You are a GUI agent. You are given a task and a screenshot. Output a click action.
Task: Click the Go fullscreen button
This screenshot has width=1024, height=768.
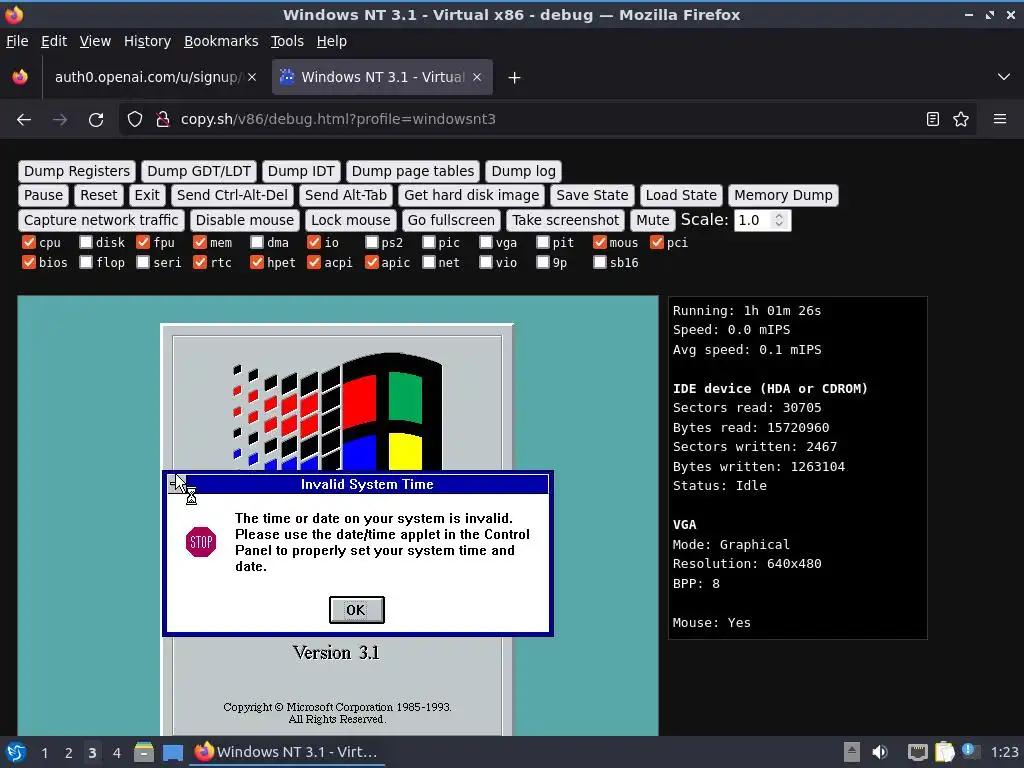coord(451,220)
